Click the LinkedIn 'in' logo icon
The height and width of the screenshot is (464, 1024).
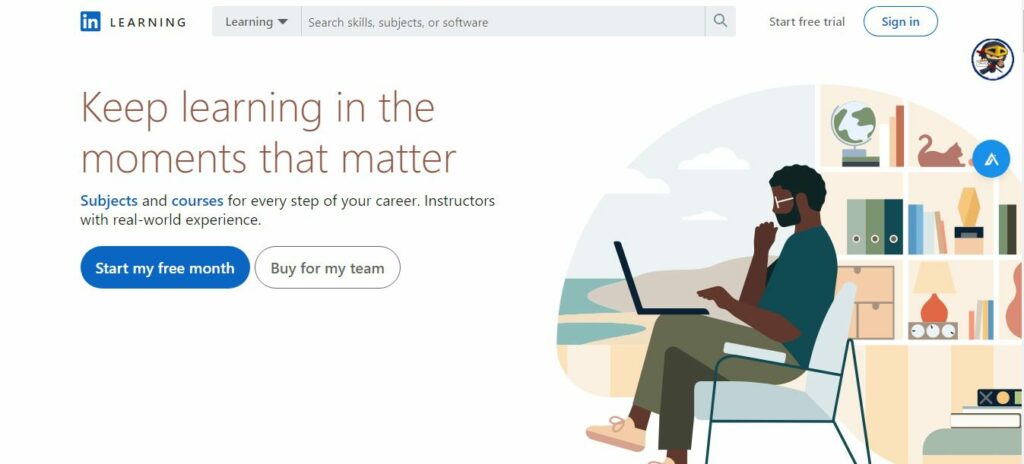click(90, 22)
